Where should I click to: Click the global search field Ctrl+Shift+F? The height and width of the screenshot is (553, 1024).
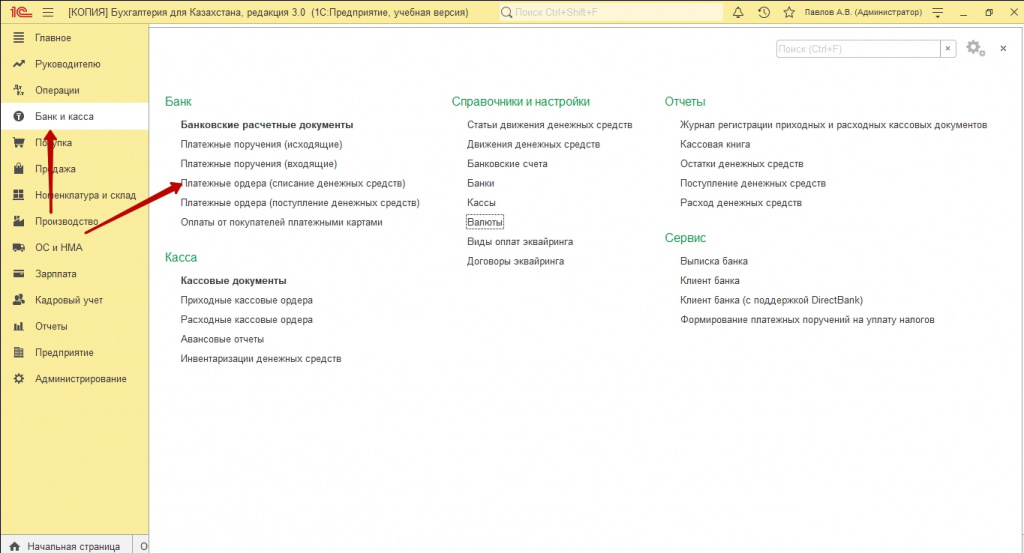[611, 12]
